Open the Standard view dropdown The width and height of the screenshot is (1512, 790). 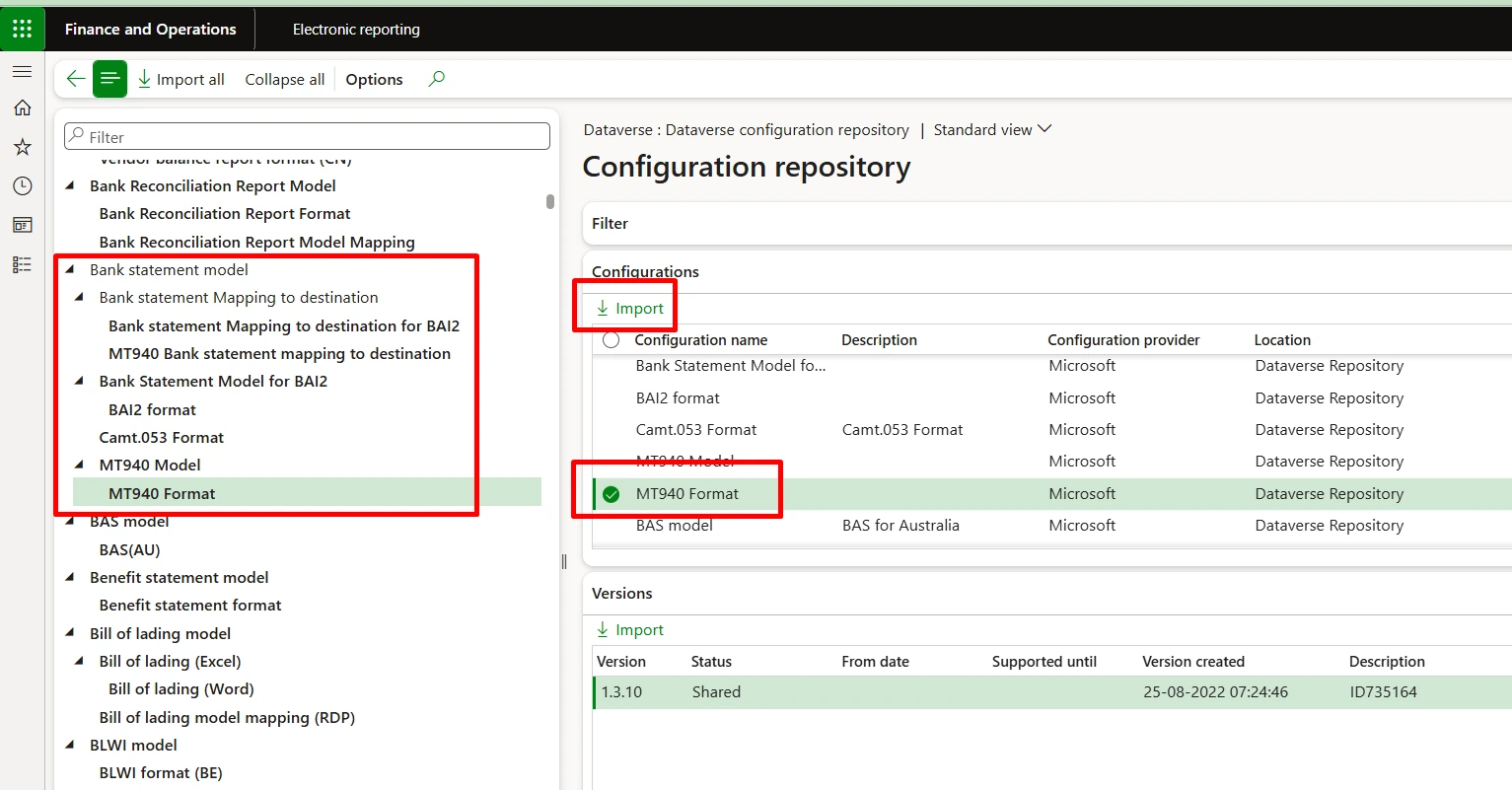pos(992,129)
